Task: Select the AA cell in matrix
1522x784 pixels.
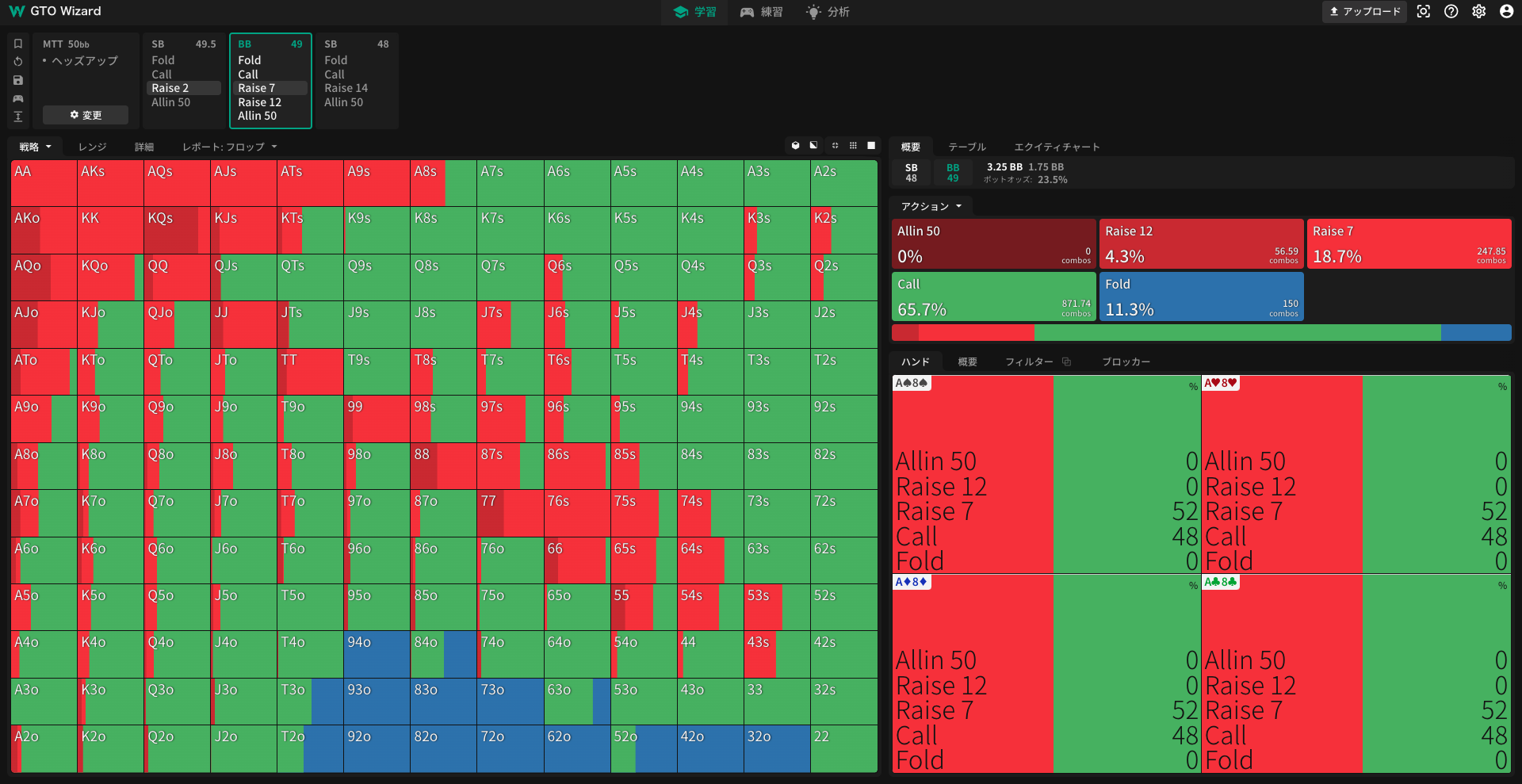Action: pos(44,183)
